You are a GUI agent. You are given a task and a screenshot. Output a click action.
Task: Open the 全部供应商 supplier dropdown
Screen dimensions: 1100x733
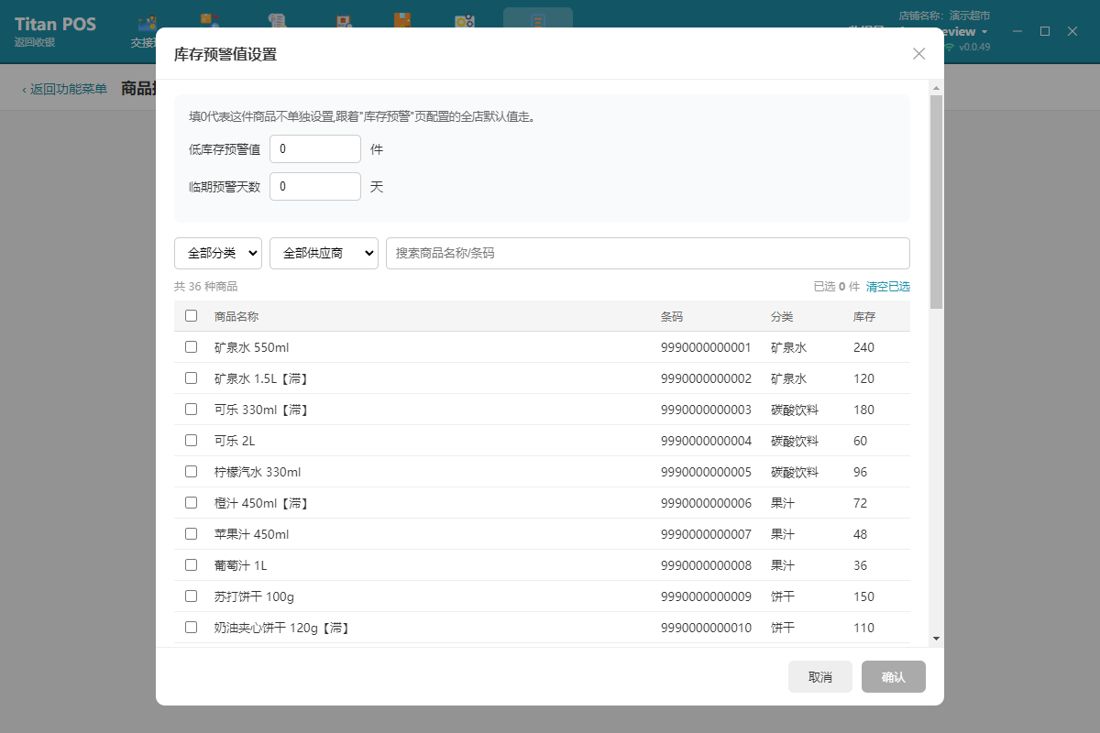pos(323,253)
